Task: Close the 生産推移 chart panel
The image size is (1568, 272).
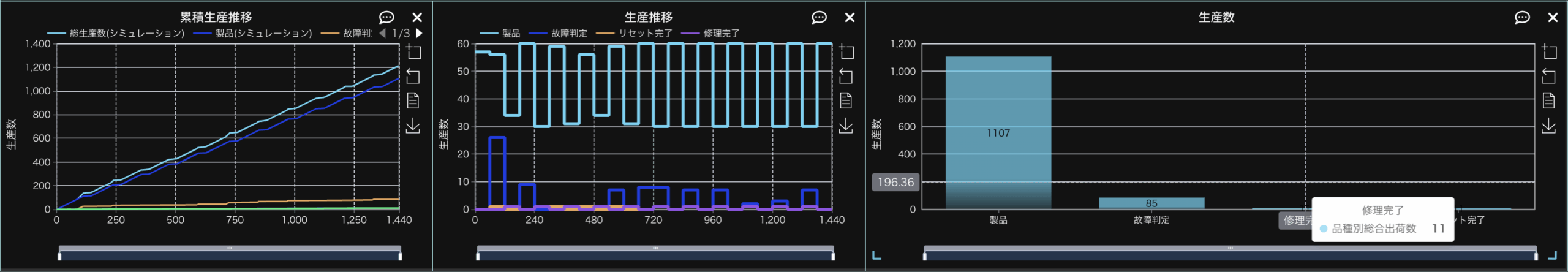Action: (x=850, y=17)
